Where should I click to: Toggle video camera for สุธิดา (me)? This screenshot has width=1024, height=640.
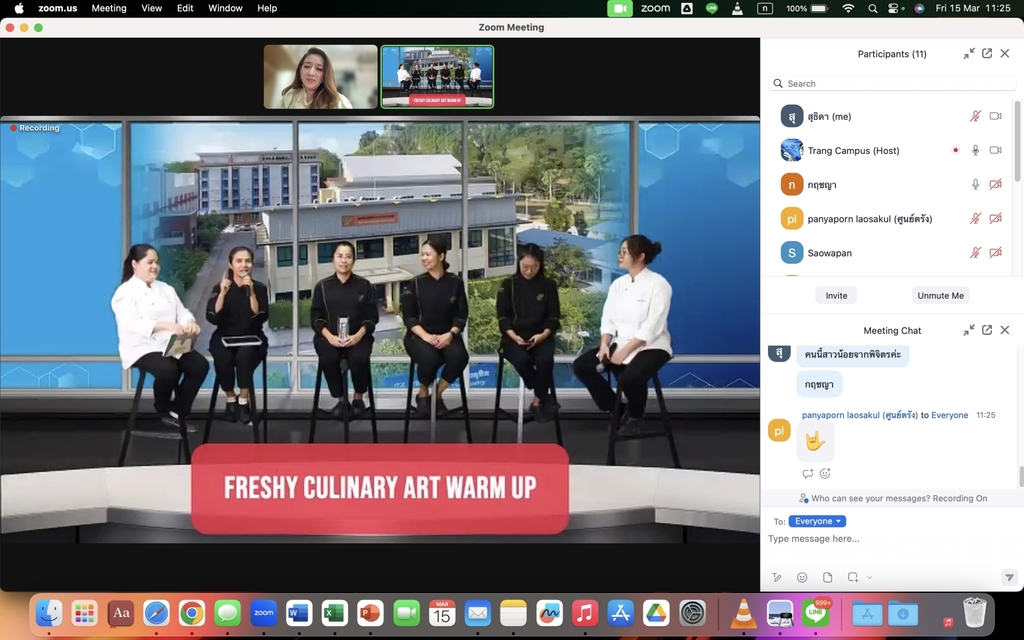click(x=995, y=116)
